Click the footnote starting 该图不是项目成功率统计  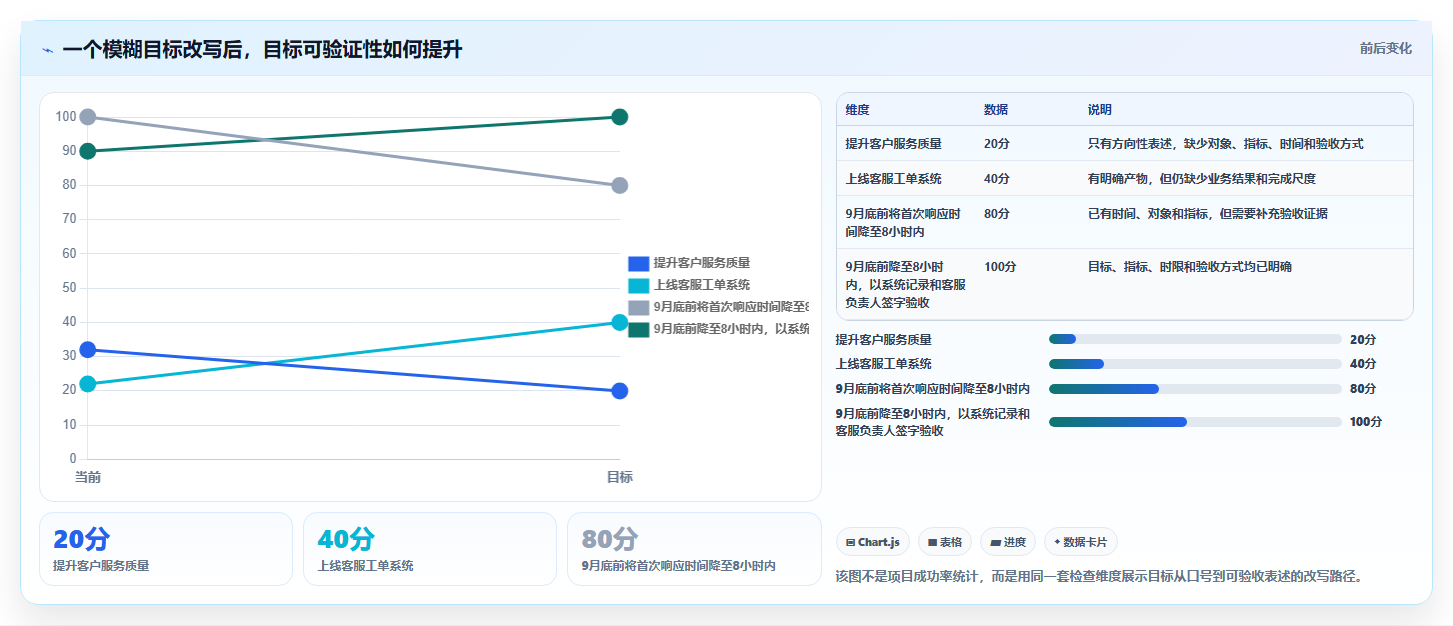point(1099,576)
